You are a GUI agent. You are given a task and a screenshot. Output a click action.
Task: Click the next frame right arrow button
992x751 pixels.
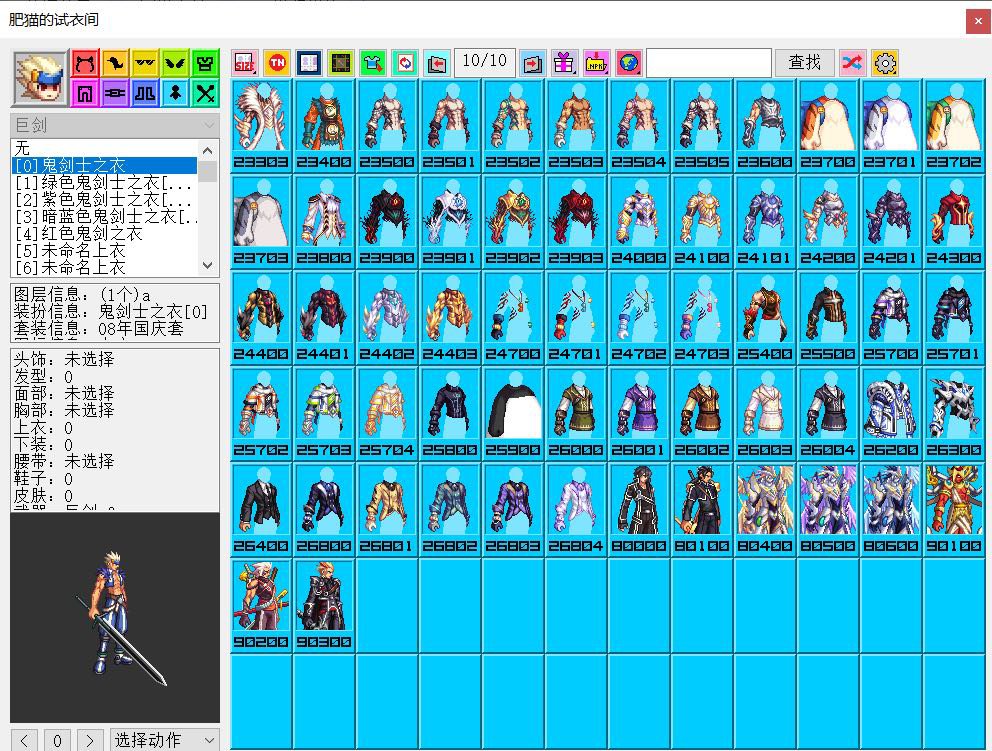click(90, 740)
